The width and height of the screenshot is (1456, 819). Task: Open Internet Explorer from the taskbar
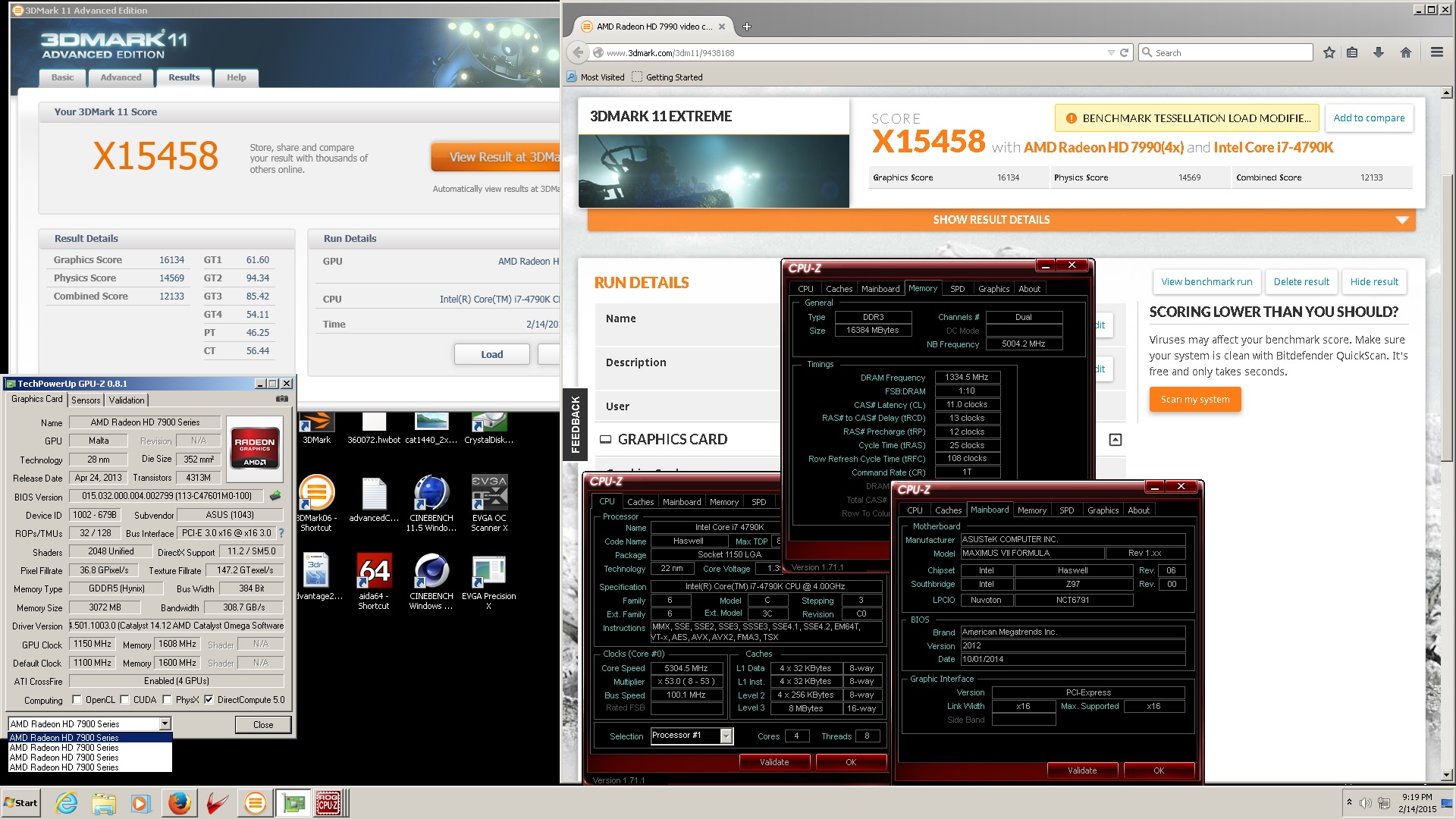tap(67, 802)
